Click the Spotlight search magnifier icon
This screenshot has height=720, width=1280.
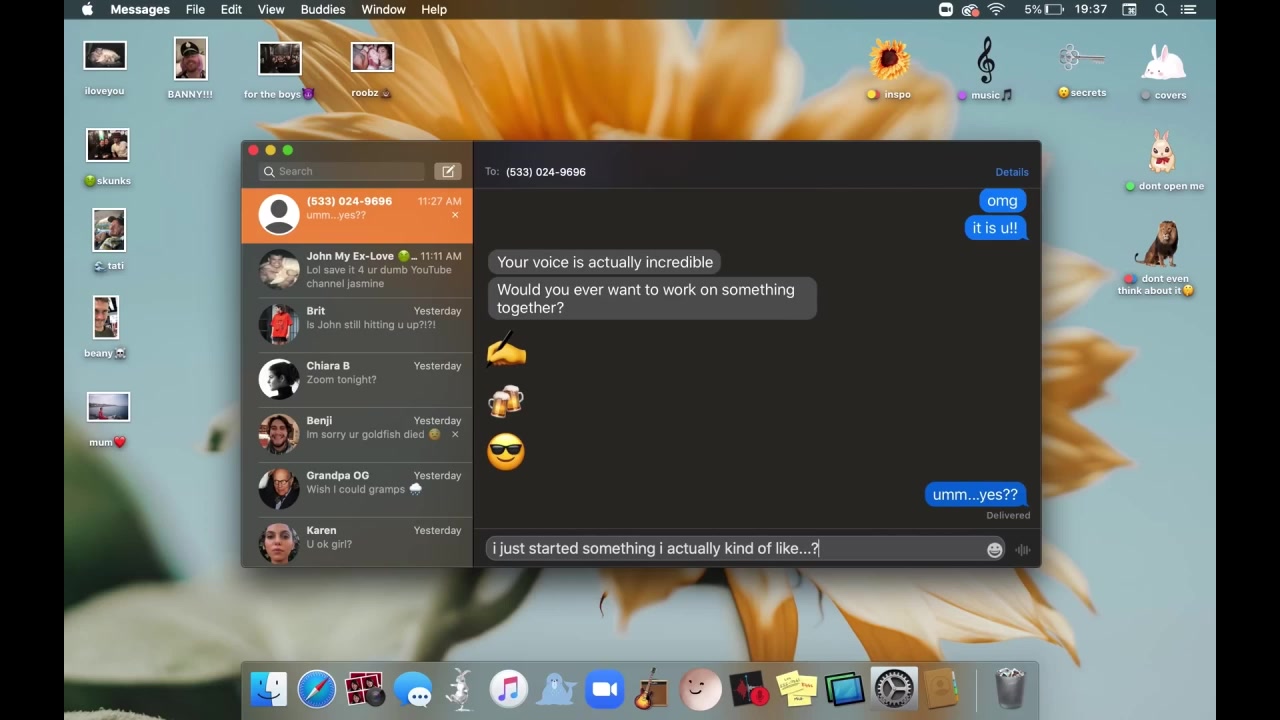click(1161, 9)
